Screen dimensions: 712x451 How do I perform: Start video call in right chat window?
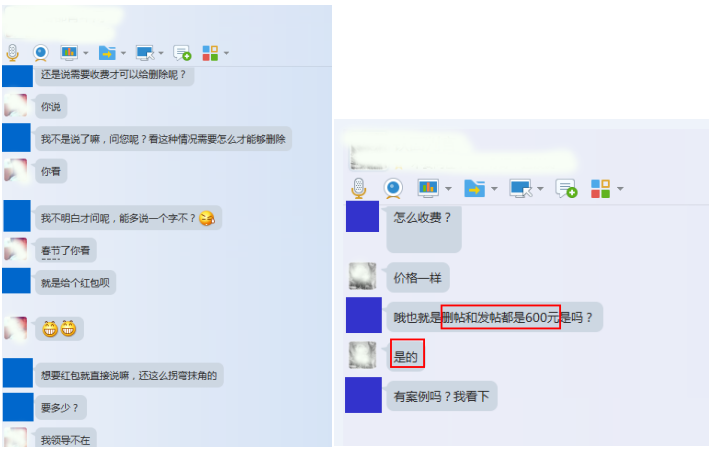click(393, 188)
